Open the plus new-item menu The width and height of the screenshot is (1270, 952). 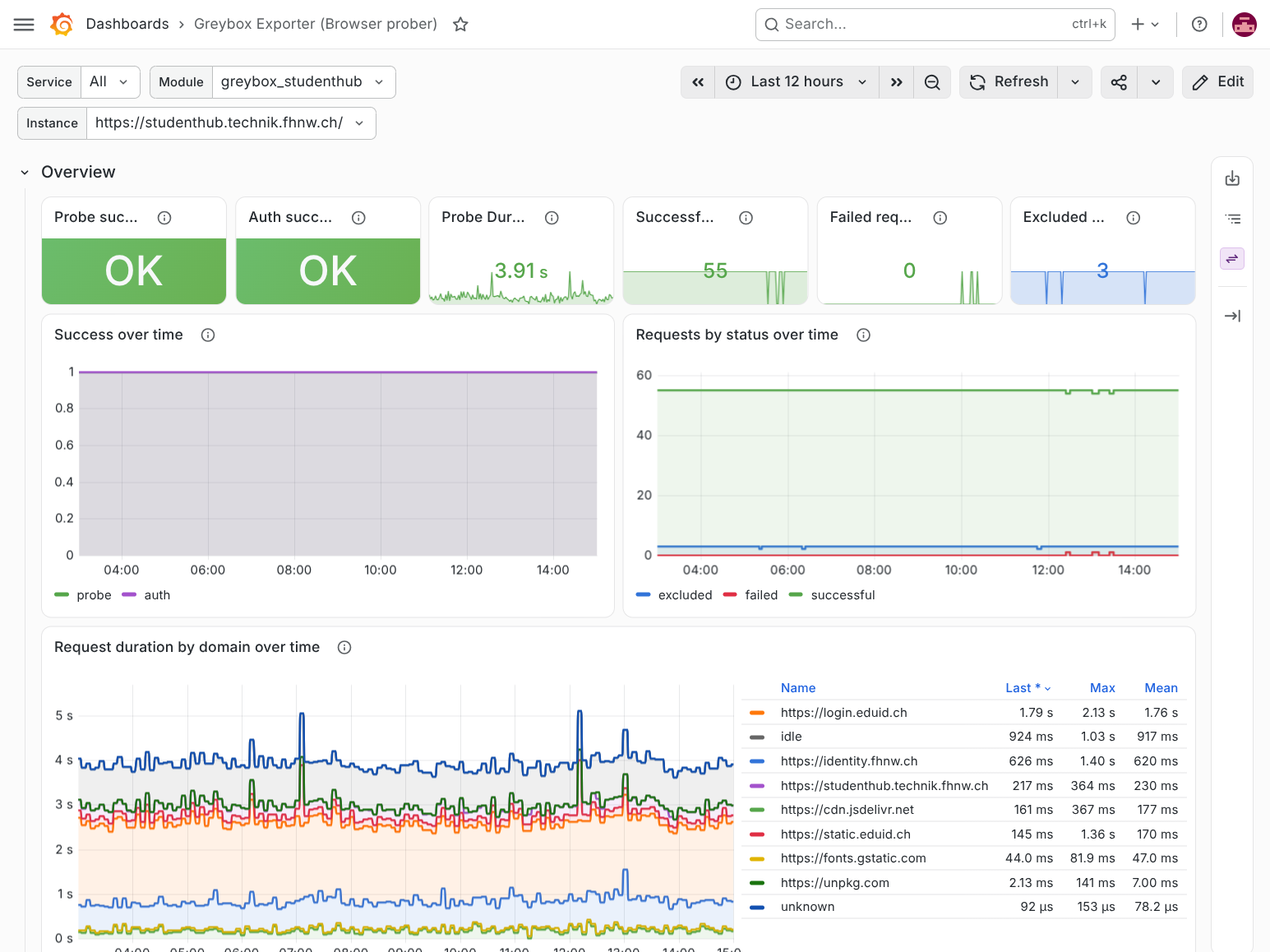pyautogui.click(x=1145, y=25)
